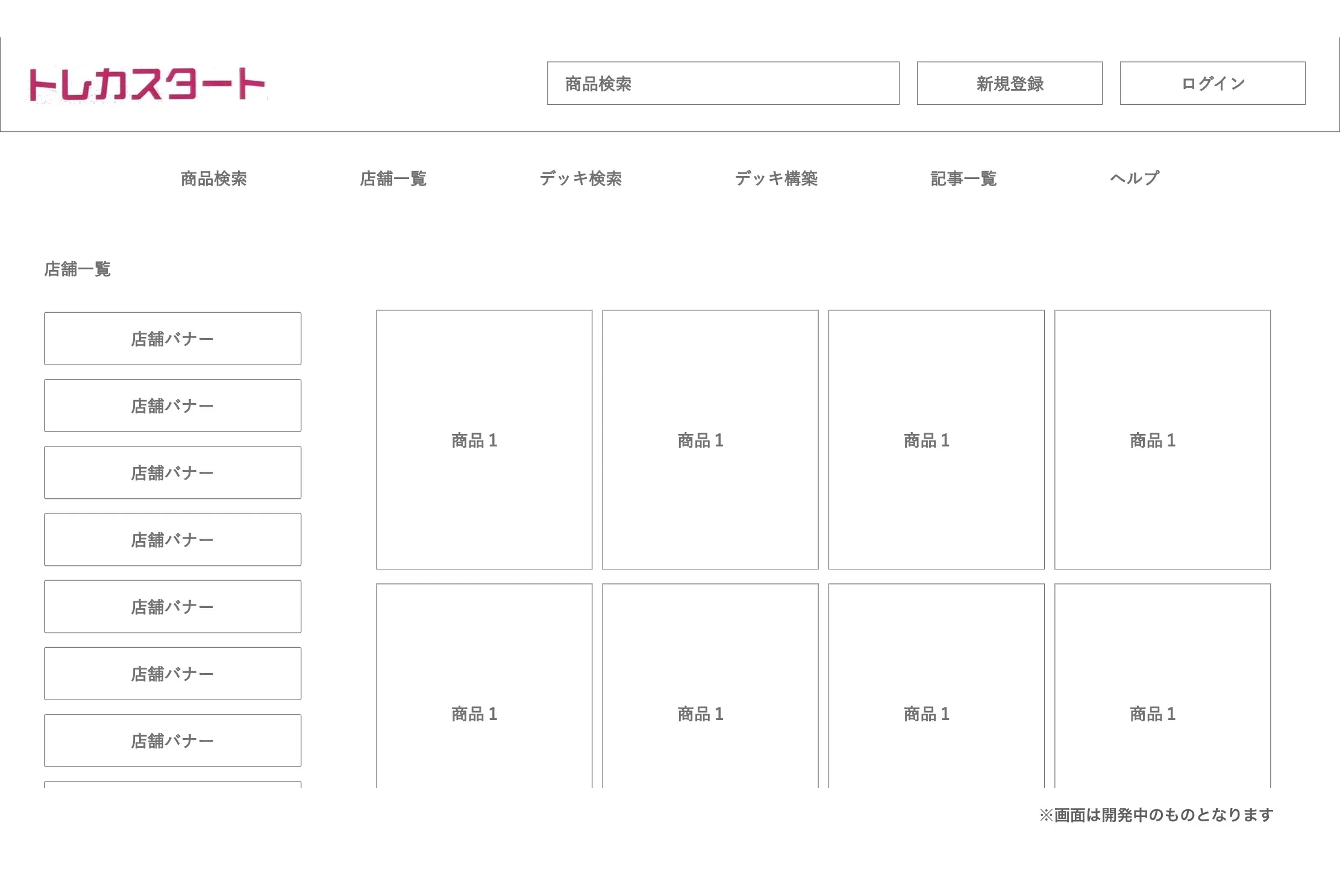Screen dimensions: 1340x896
Task: Click the fourth 商品1 card in top row
Action: coord(1162,440)
